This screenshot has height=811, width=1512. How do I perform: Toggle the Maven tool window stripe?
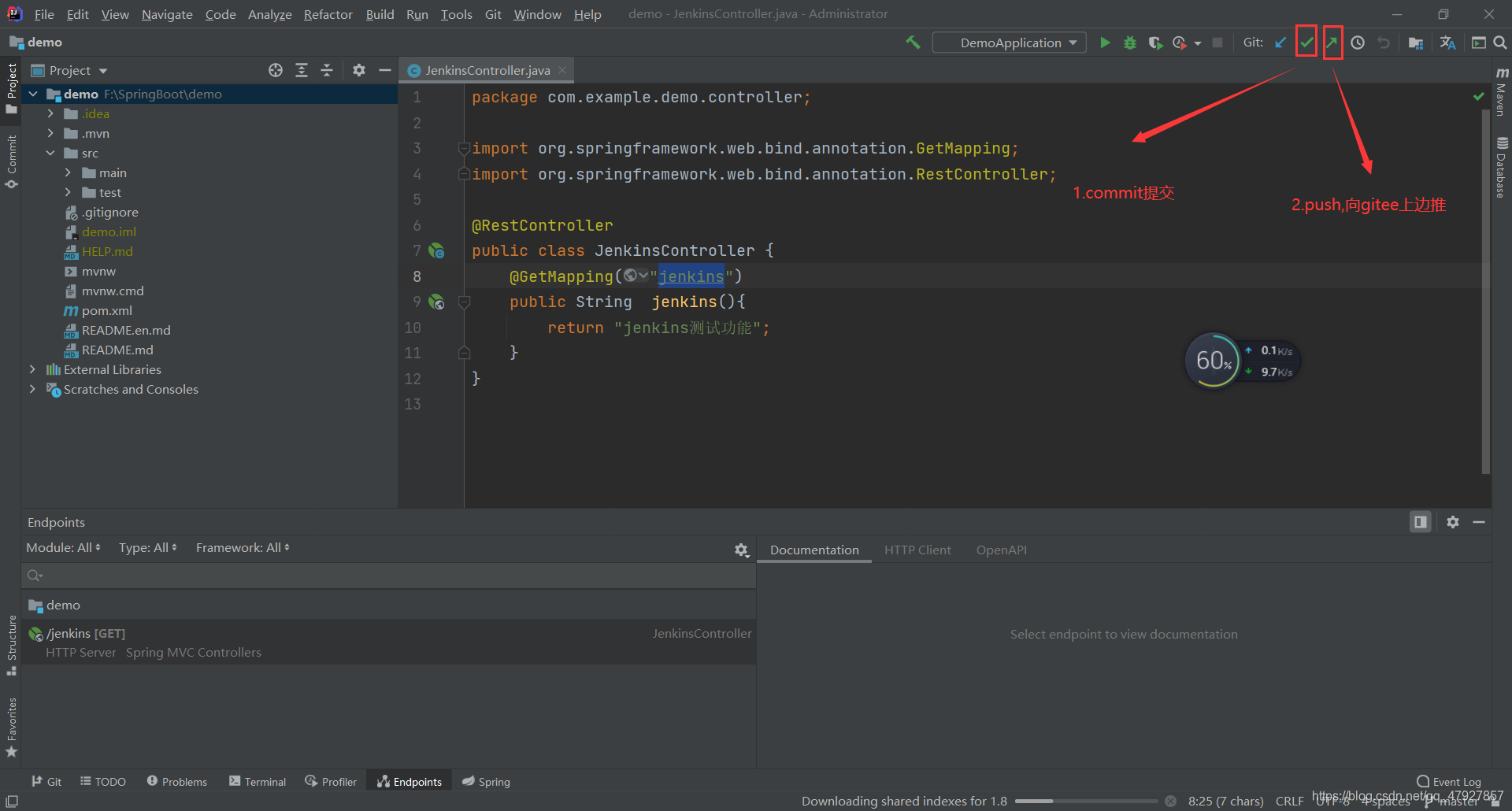[x=1502, y=92]
